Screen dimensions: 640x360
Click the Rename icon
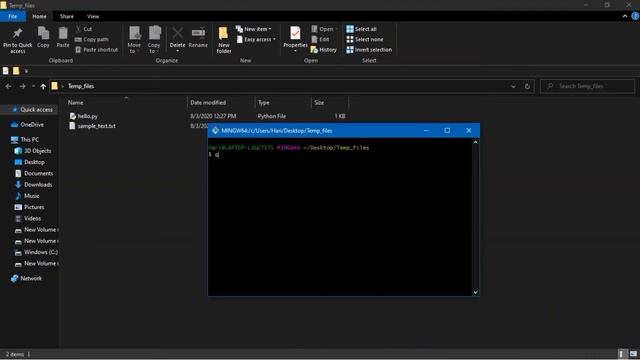198,33
